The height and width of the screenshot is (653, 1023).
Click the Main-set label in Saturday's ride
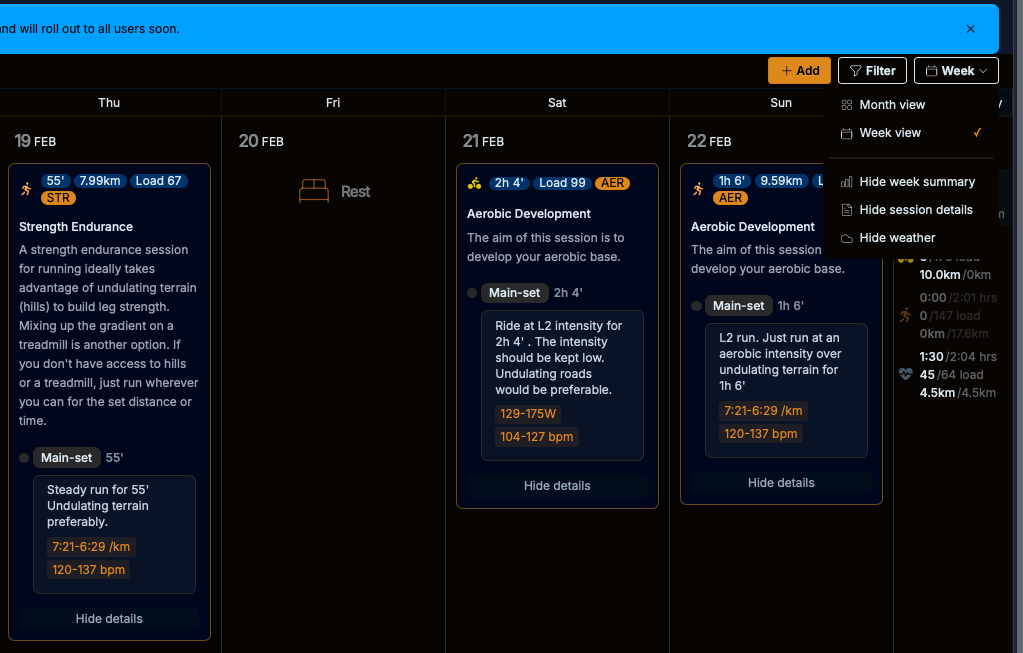pos(514,293)
